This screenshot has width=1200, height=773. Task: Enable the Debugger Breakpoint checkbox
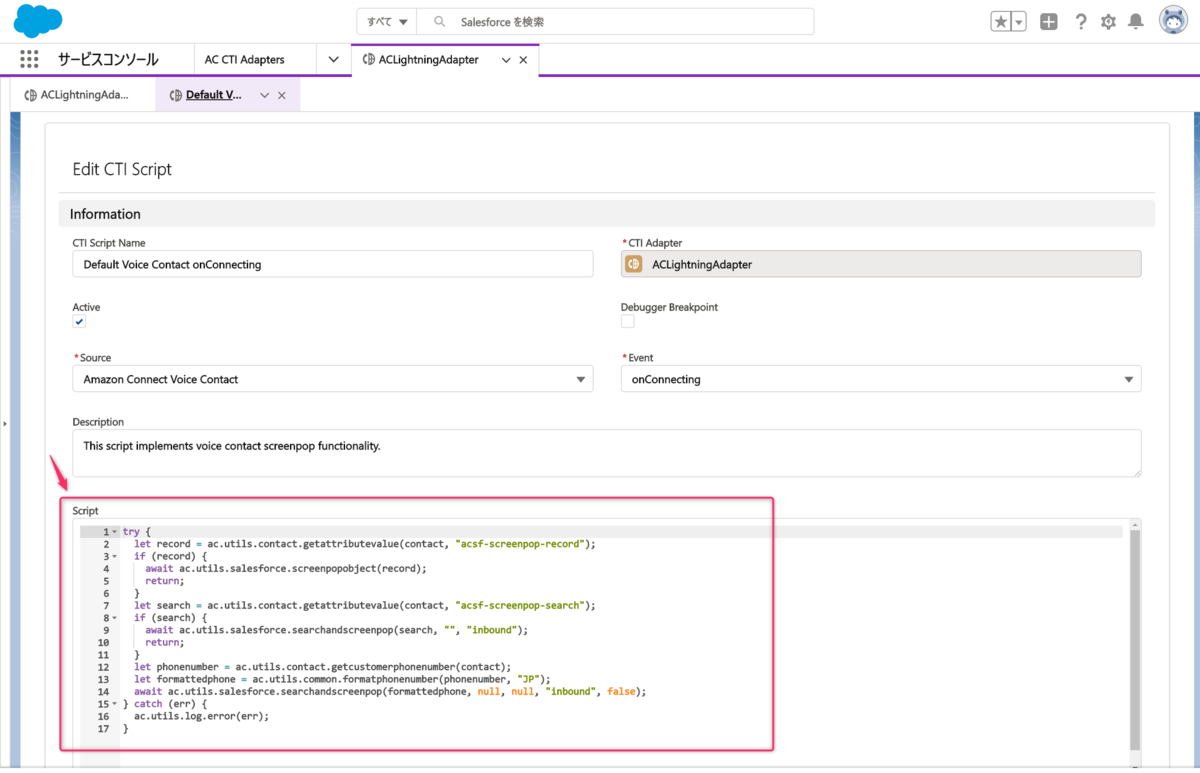click(627, 321)
